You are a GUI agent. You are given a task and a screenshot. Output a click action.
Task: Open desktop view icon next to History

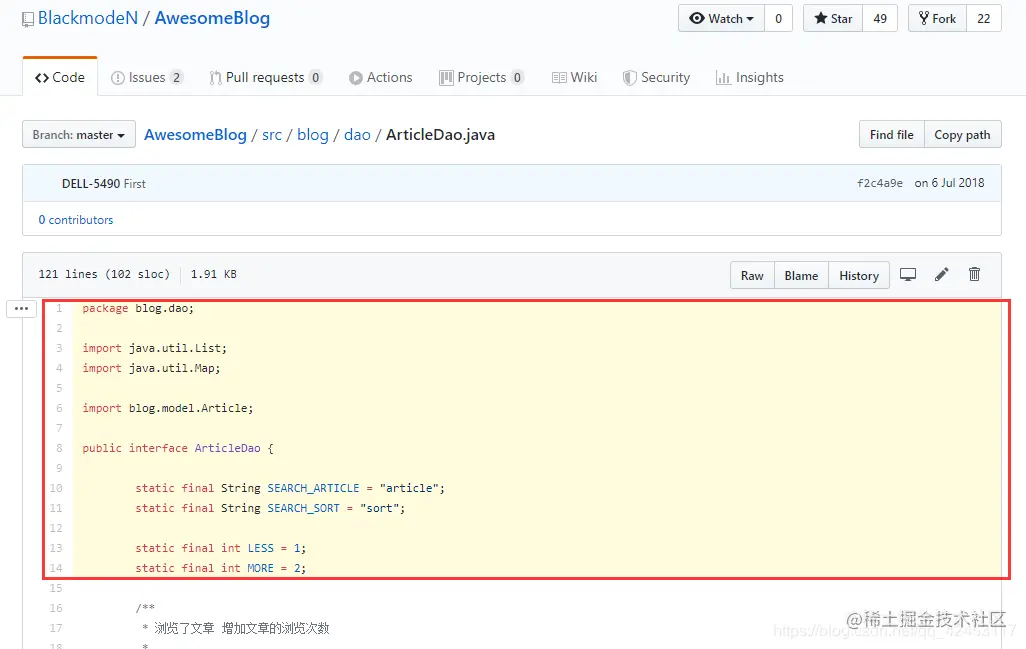pos(908,275)
